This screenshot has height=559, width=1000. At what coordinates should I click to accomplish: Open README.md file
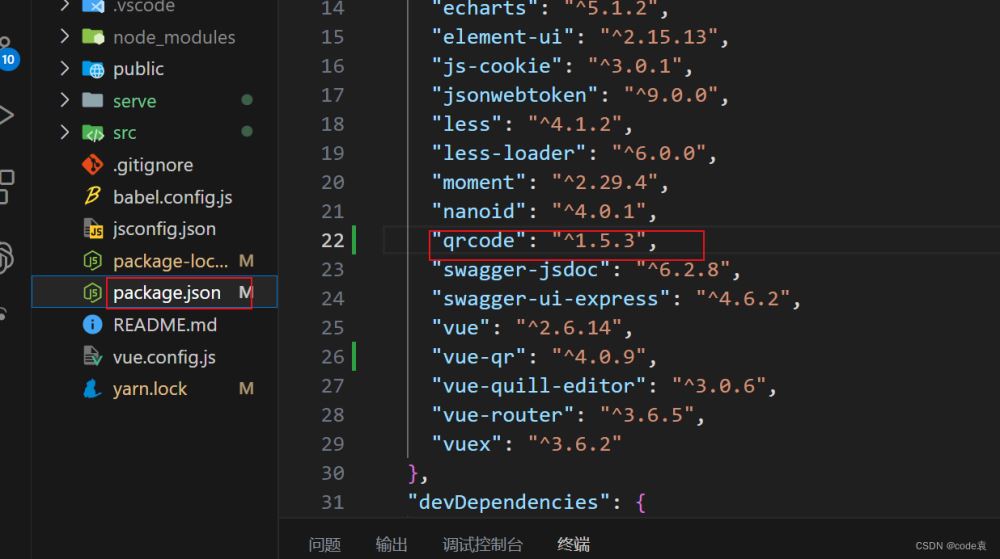pos(165,325)
